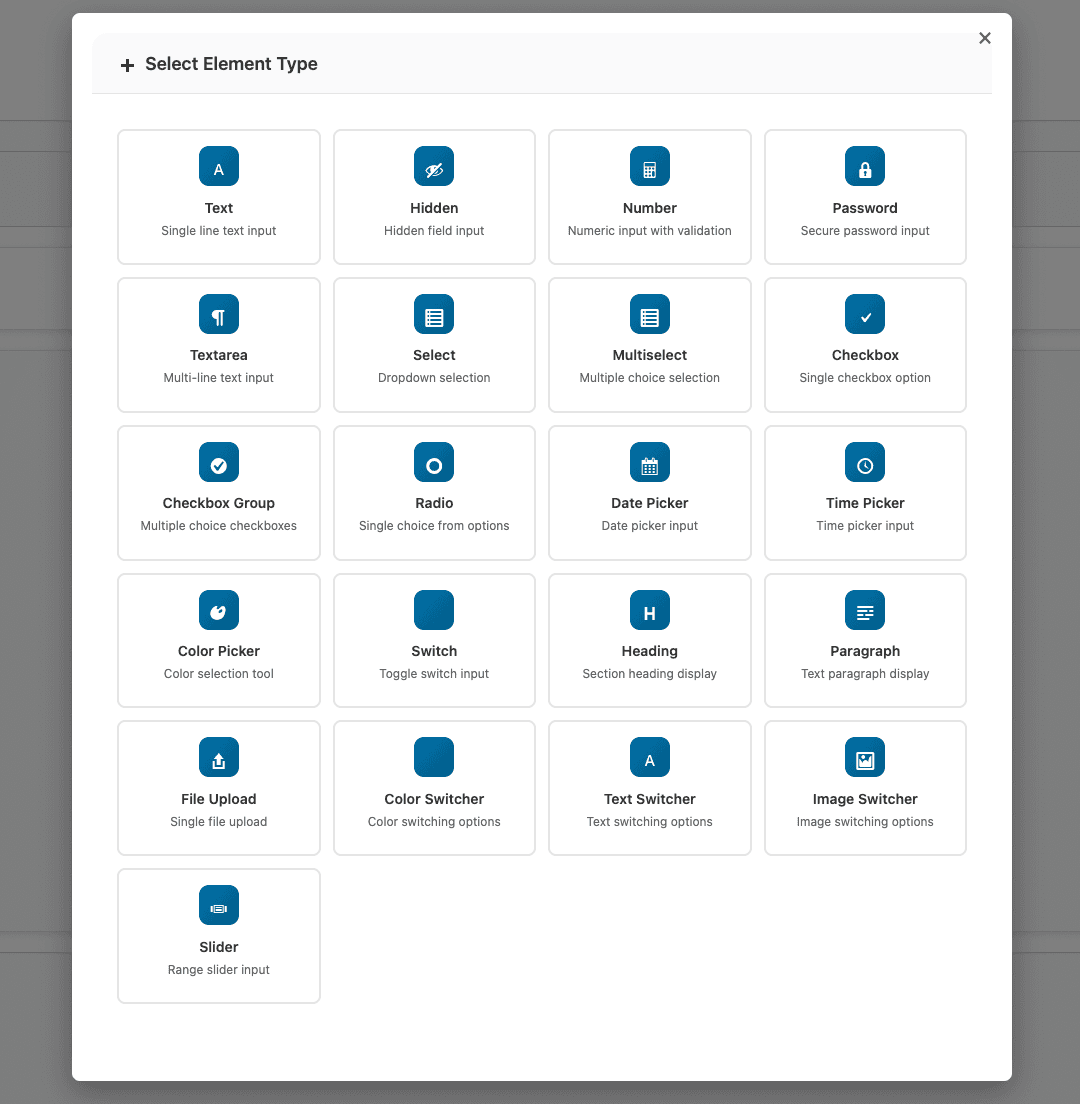
Task: Select the Checkbox Group card
Action: point(219,493)
